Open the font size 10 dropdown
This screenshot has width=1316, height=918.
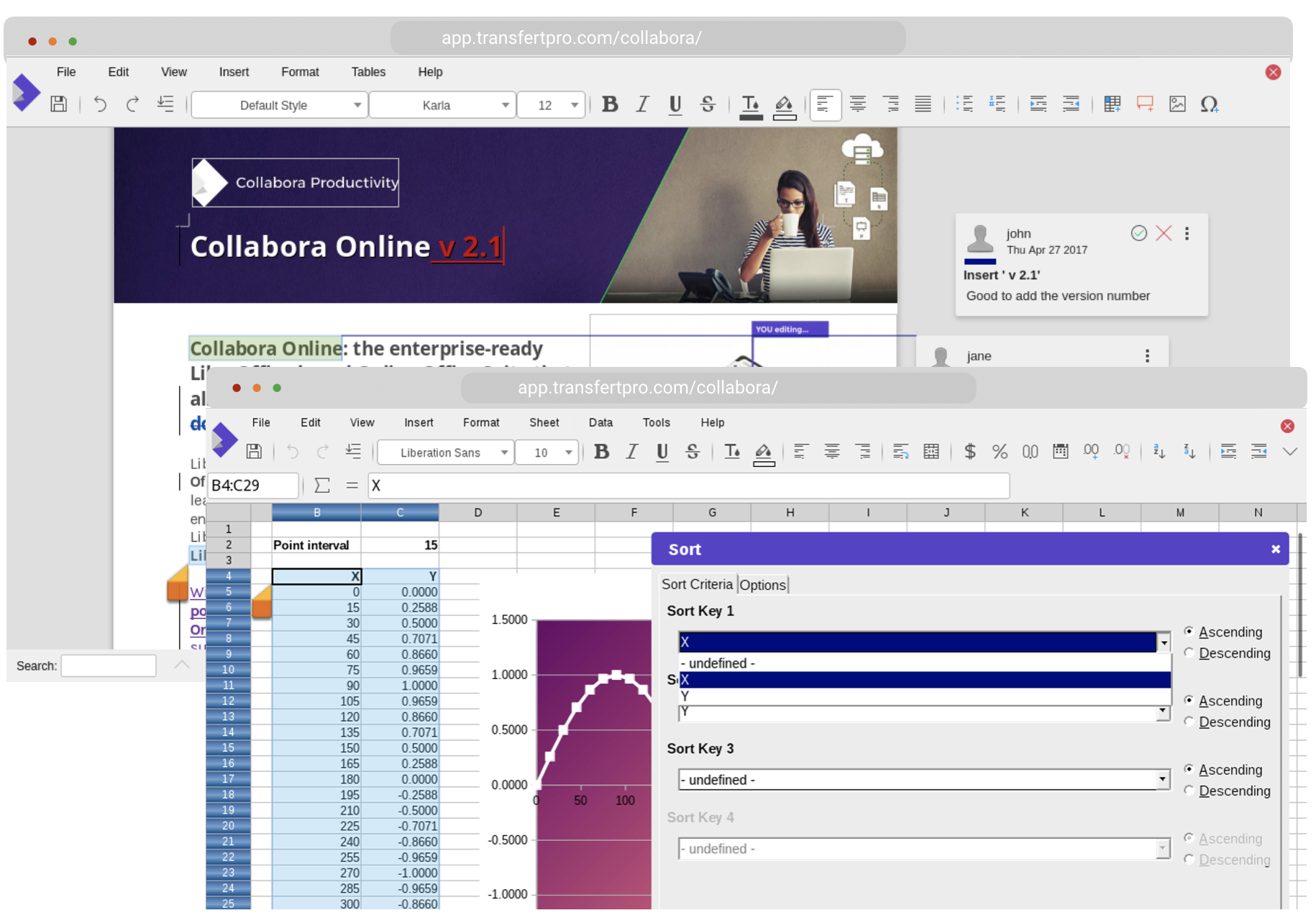[x=547, y=453]
